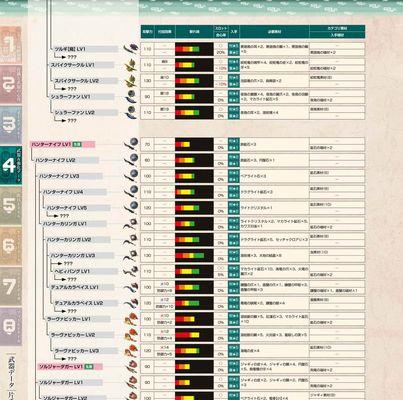
Task: Click the green badge beside ハンターナイフ LV1
Action: pyautogui.click(x=77, y=144)
